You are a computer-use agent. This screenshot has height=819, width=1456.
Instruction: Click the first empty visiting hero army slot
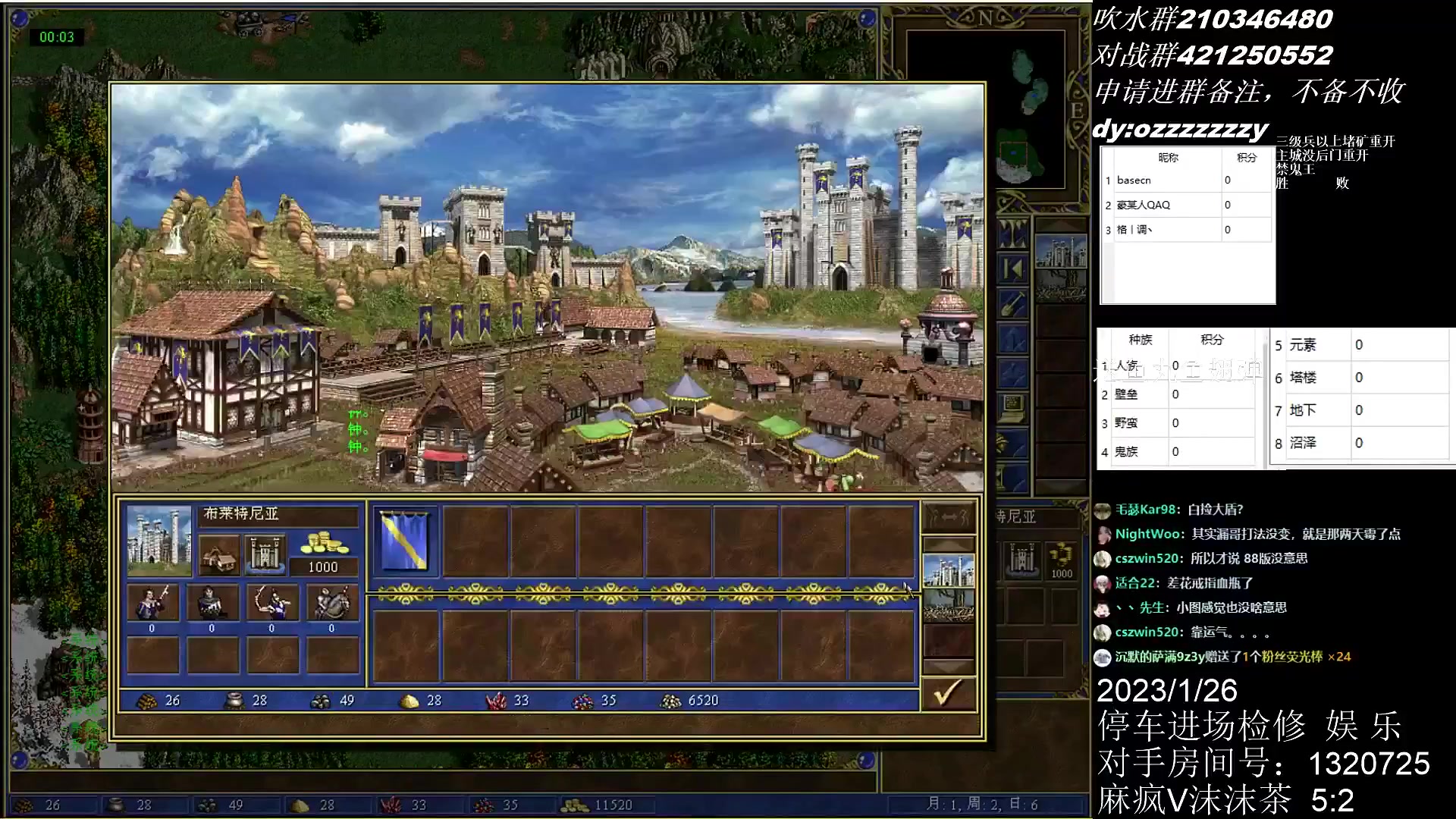pyautogui.click(x=407, y=645)
